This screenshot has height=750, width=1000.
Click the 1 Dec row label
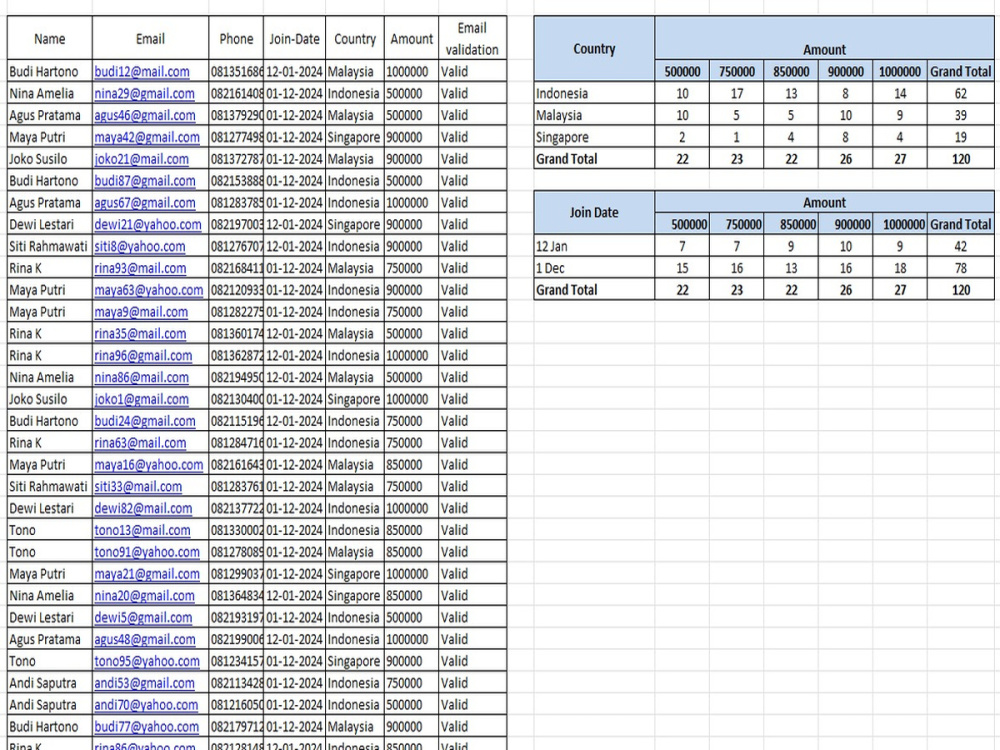click(594, 268)
